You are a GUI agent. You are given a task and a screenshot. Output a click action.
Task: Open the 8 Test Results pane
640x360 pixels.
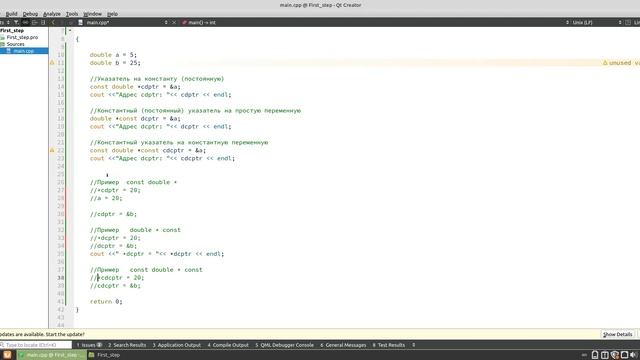389,345
